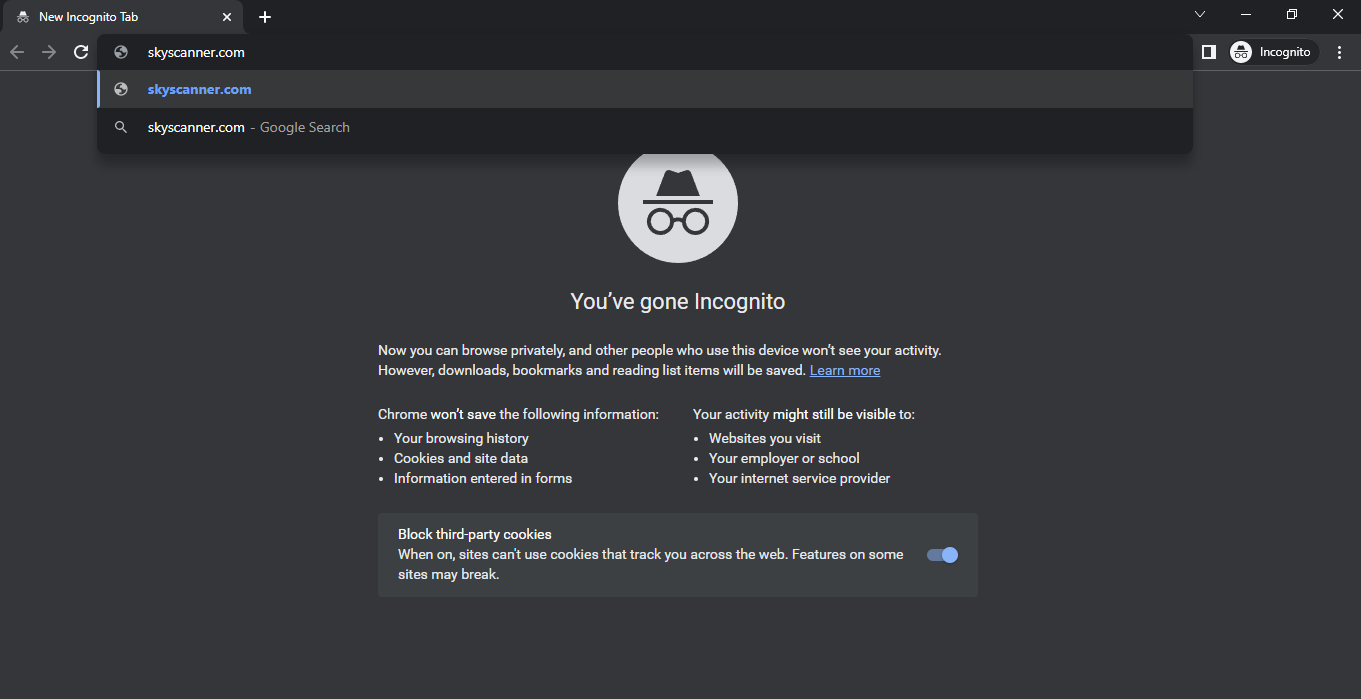The image size is (1361, 699).
Task: Close the Chrome window
Action: [1338, 14]
